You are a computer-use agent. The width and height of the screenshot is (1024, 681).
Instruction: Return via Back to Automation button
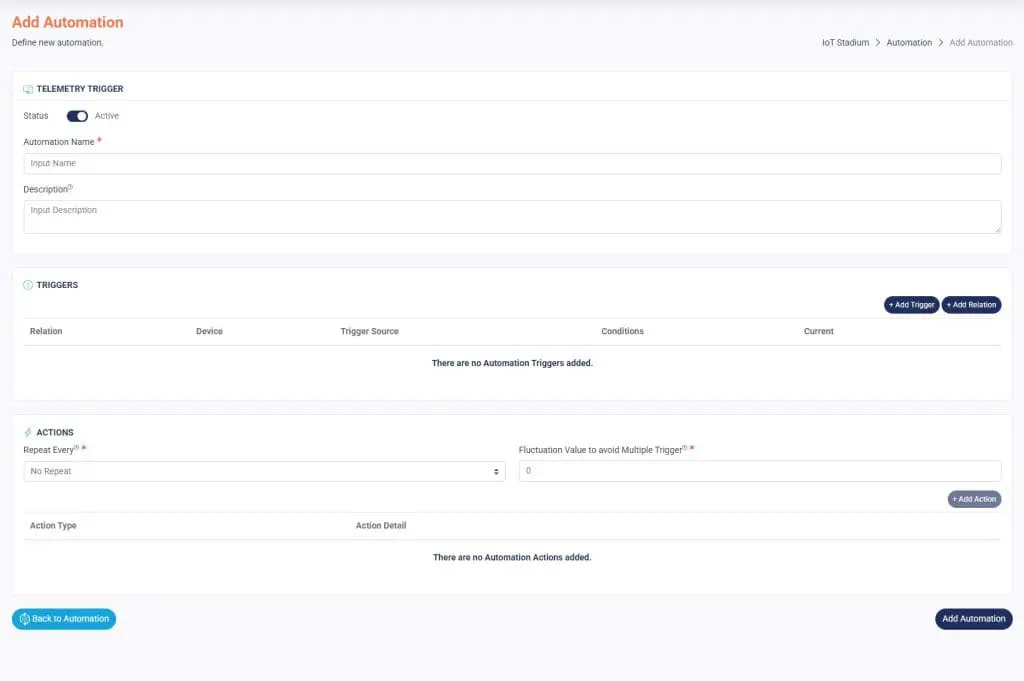64,619
